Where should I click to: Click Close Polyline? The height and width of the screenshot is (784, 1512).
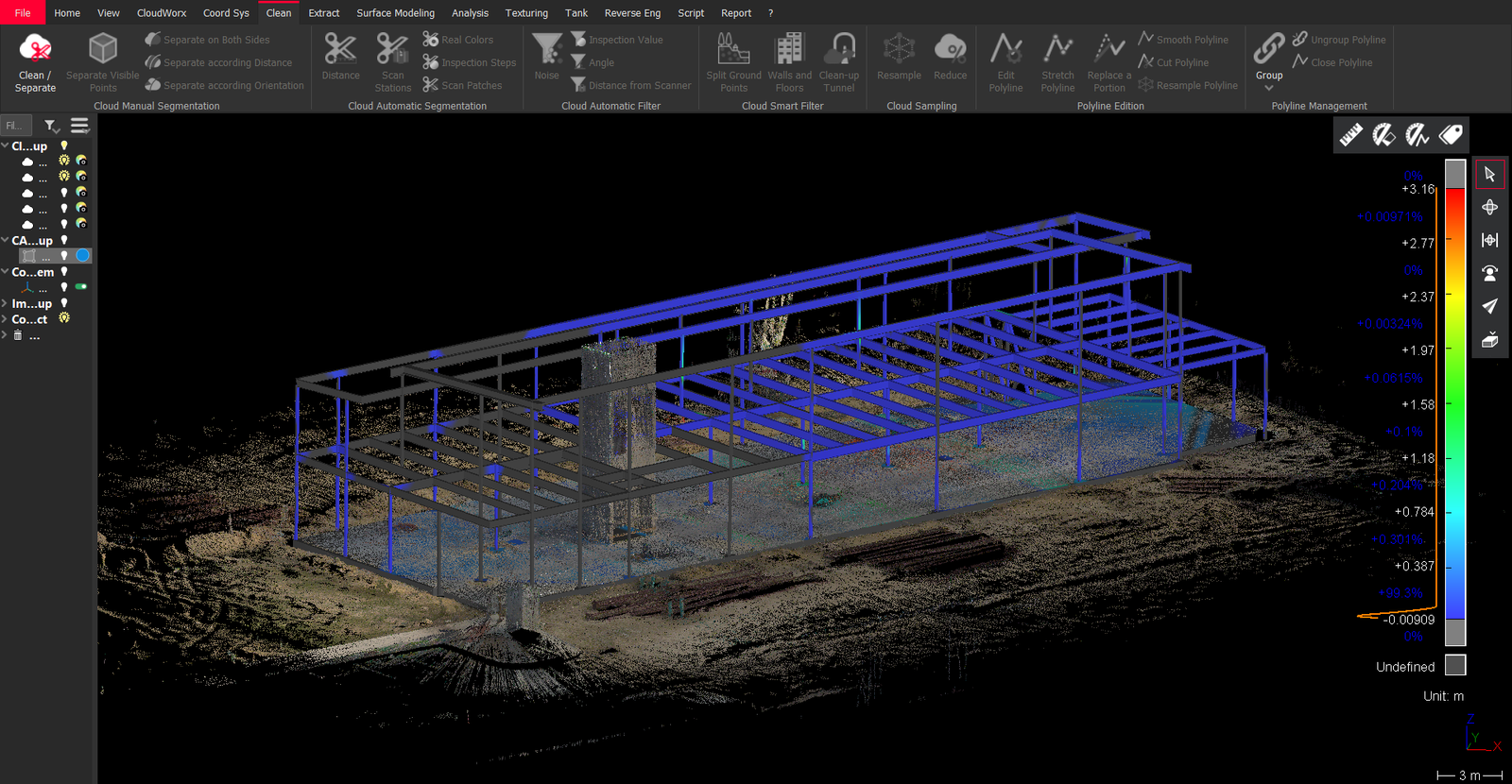coord(1332,62)
